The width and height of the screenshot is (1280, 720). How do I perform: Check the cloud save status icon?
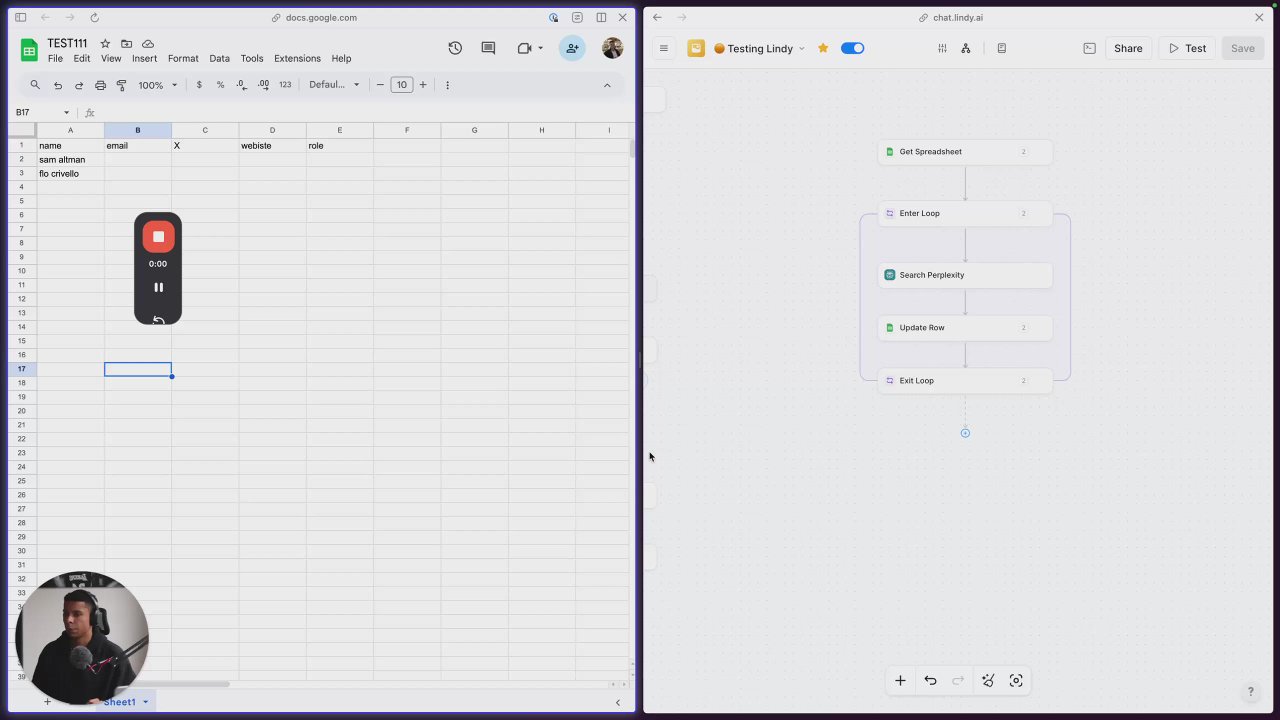tap(148, 44)
